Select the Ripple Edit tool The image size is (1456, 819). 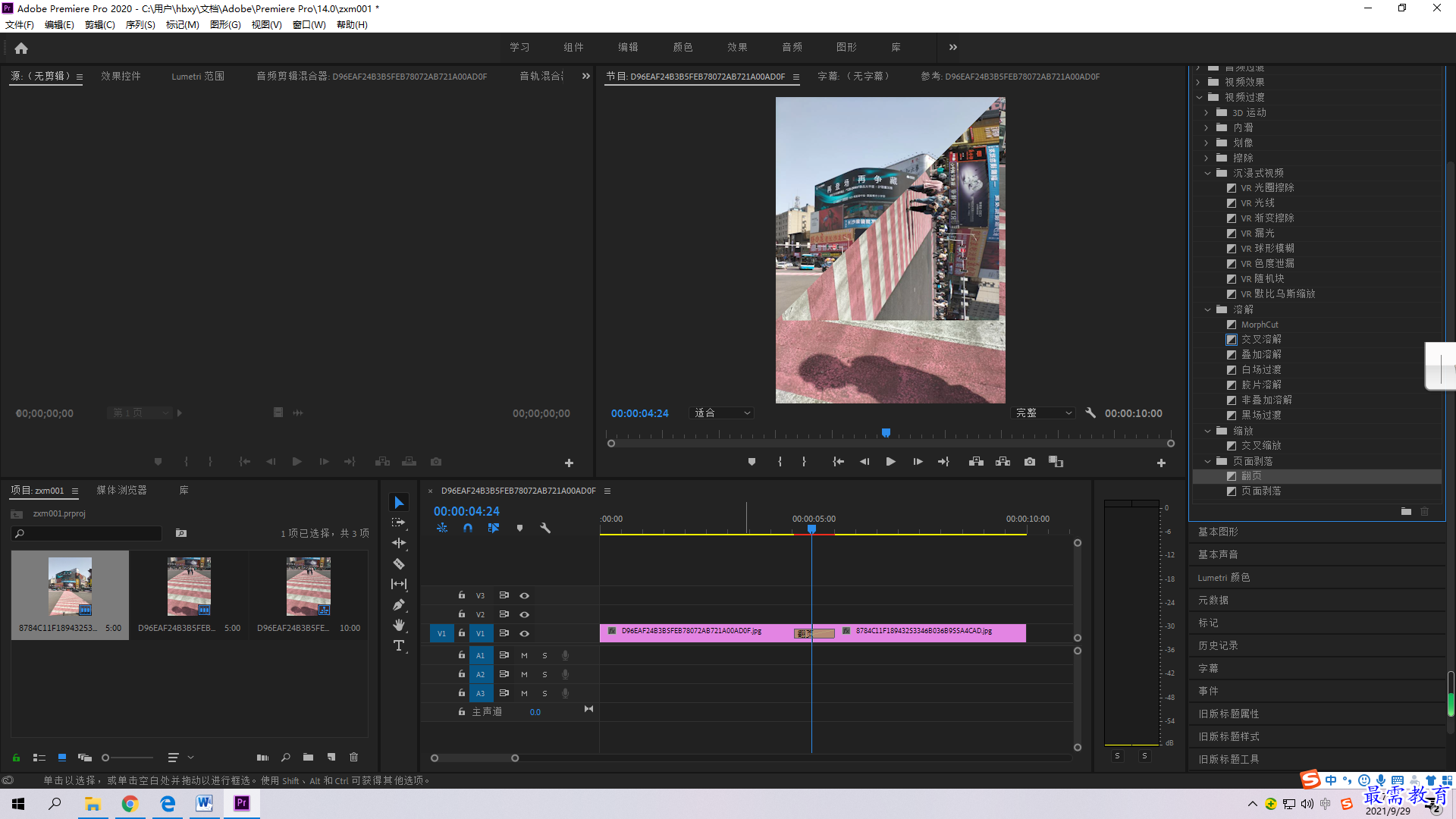pyautogui.click(x=399, y=543)
